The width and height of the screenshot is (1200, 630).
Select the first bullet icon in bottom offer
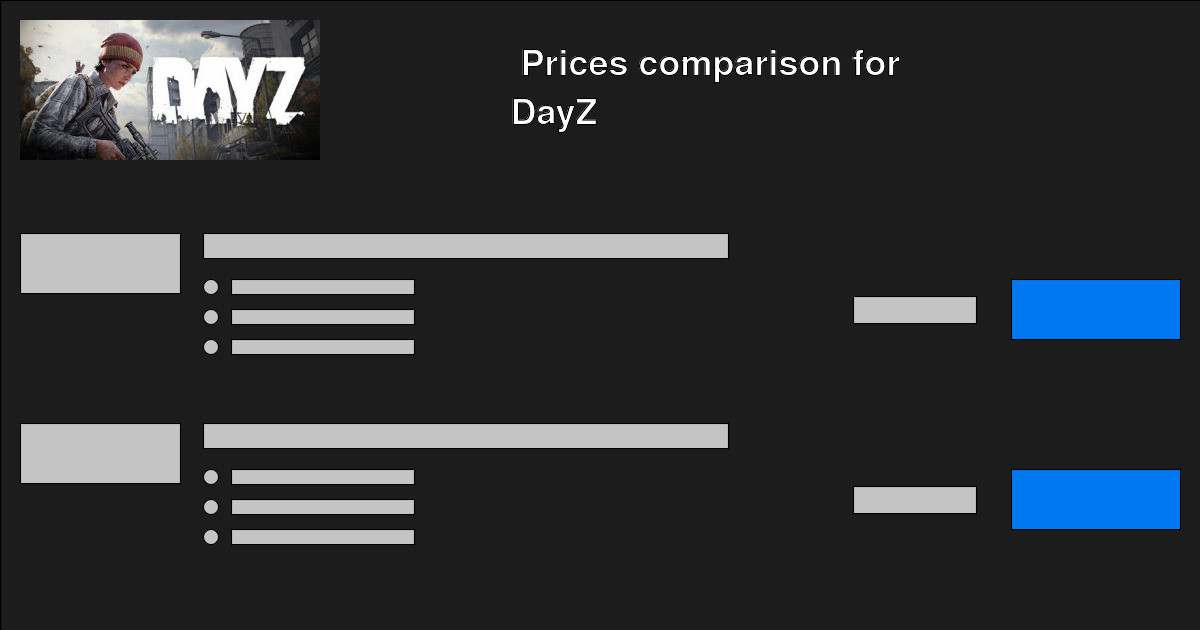[211, 477]
